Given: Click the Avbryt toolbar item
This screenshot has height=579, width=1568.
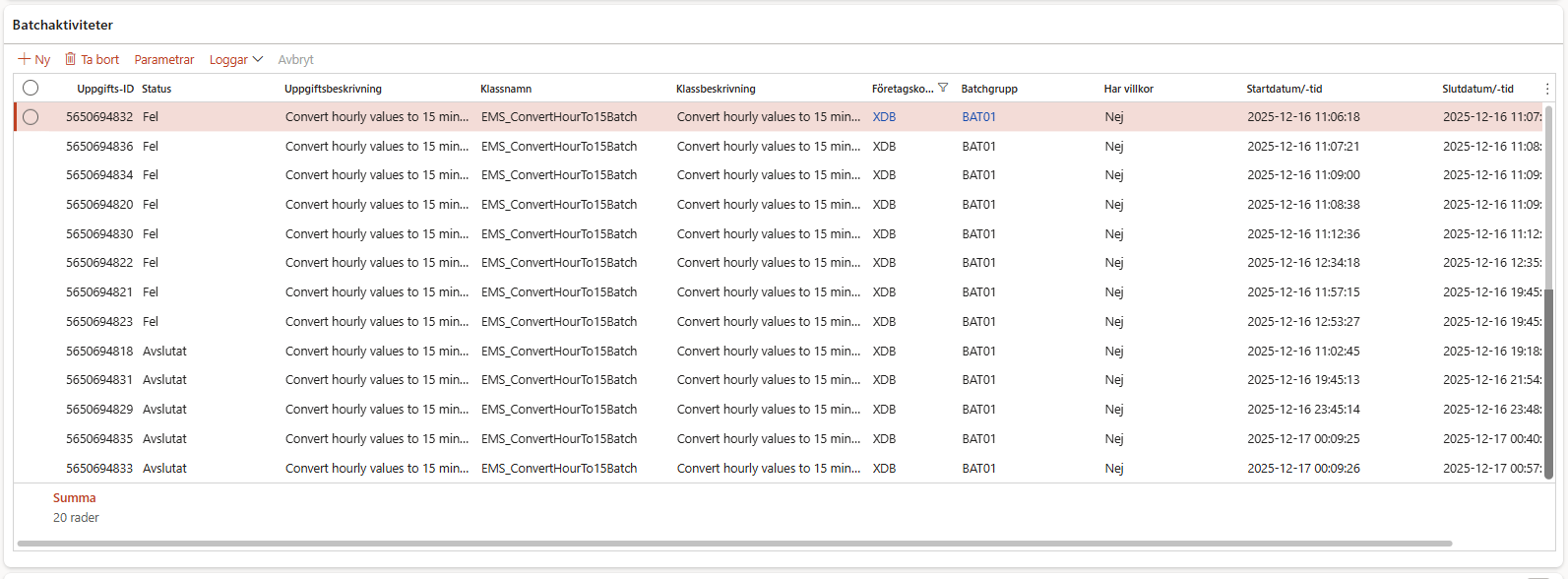Looking at the screenshot, I should (x=295, y=60).
